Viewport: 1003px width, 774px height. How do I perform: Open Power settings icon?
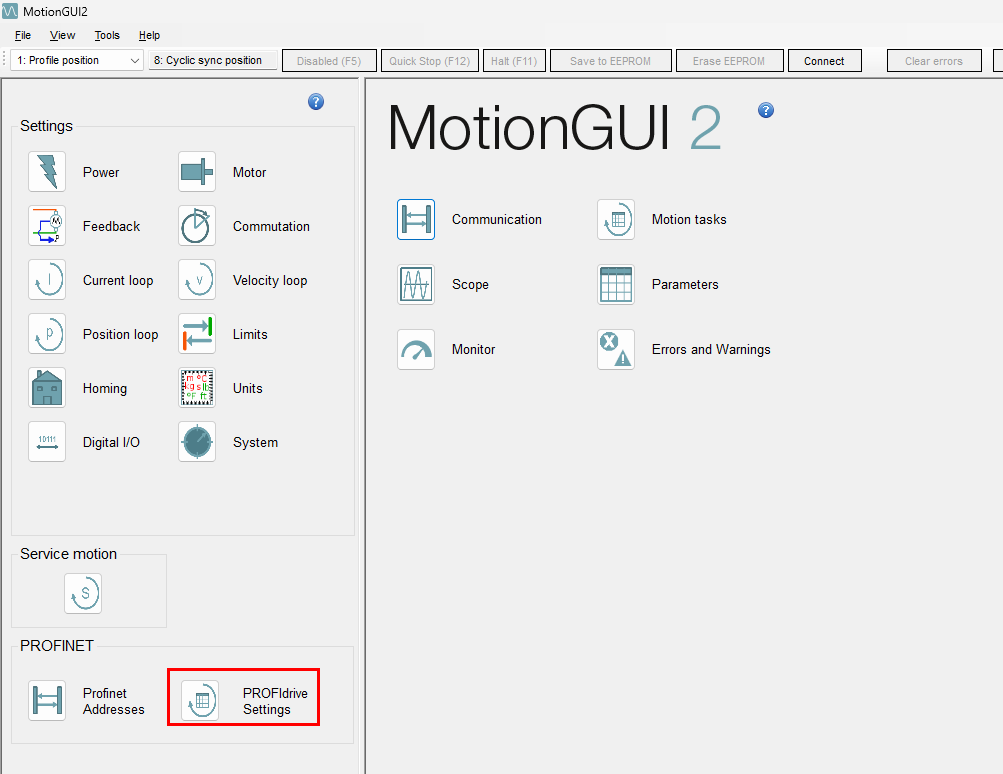pos(47,171)
